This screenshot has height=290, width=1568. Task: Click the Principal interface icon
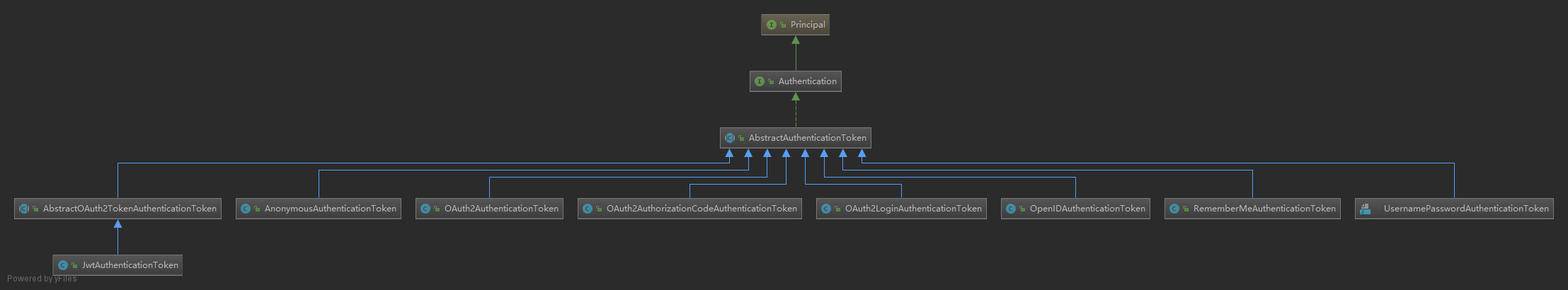(x=772, y=25)
